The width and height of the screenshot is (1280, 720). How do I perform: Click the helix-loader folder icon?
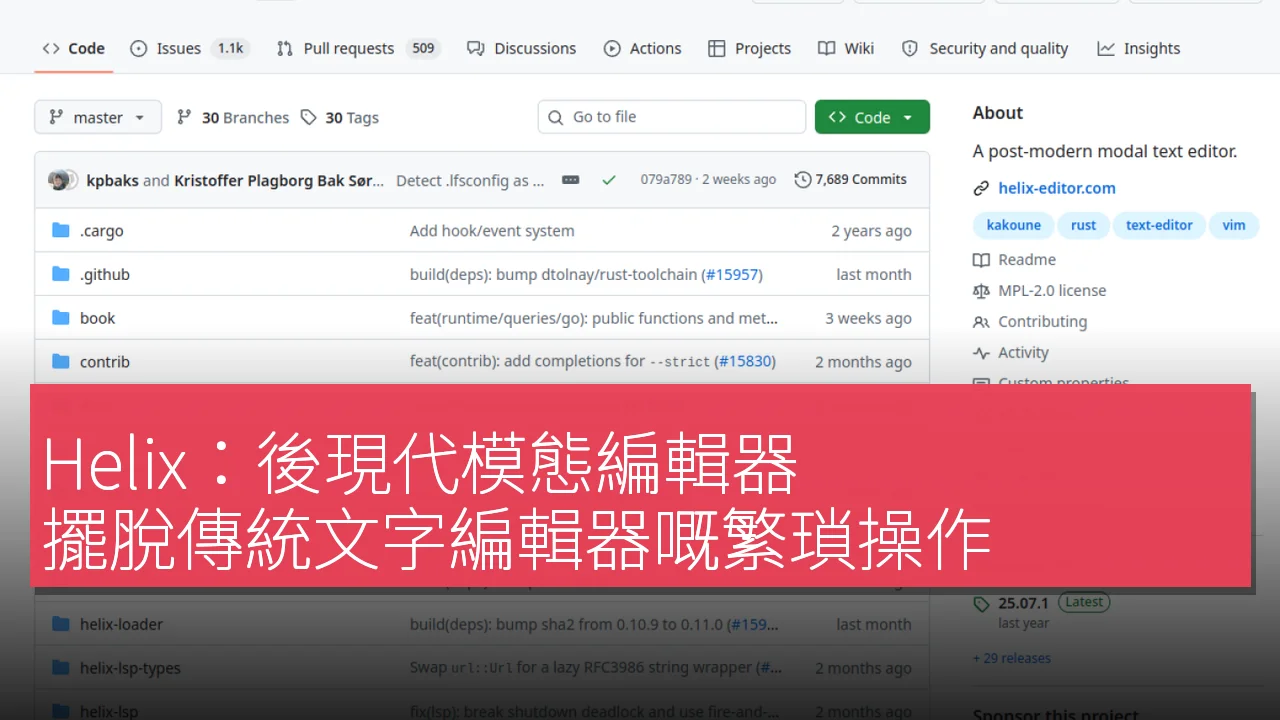[61, 624]
